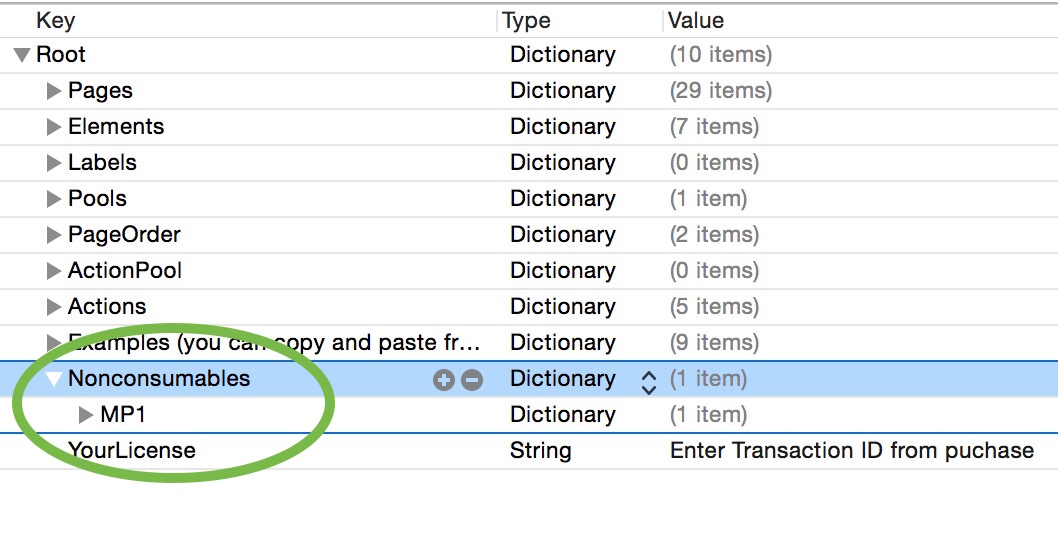Expand the Actions dictionary
1058x542 pixels.
55,307
